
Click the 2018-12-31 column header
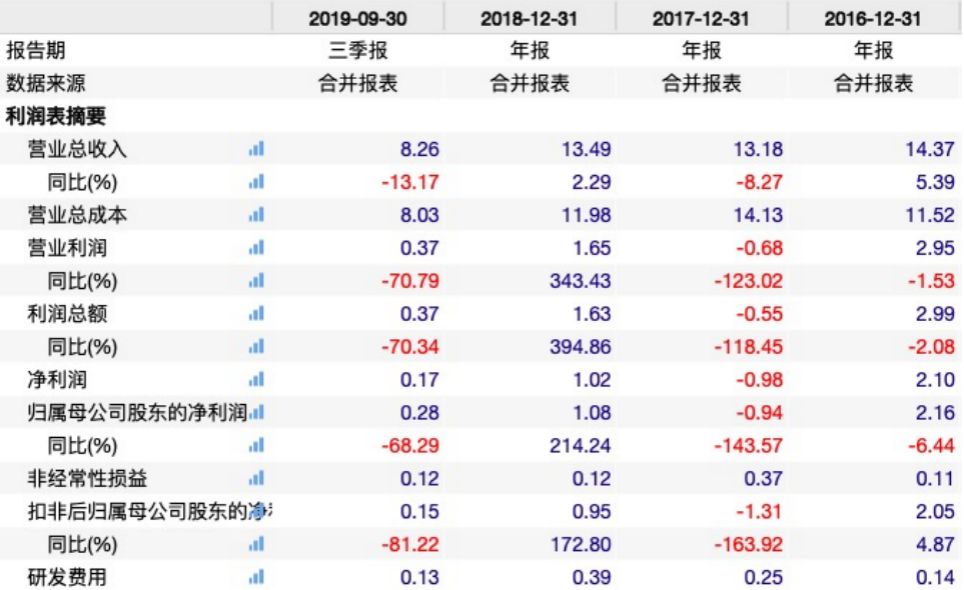click(529, 18)
